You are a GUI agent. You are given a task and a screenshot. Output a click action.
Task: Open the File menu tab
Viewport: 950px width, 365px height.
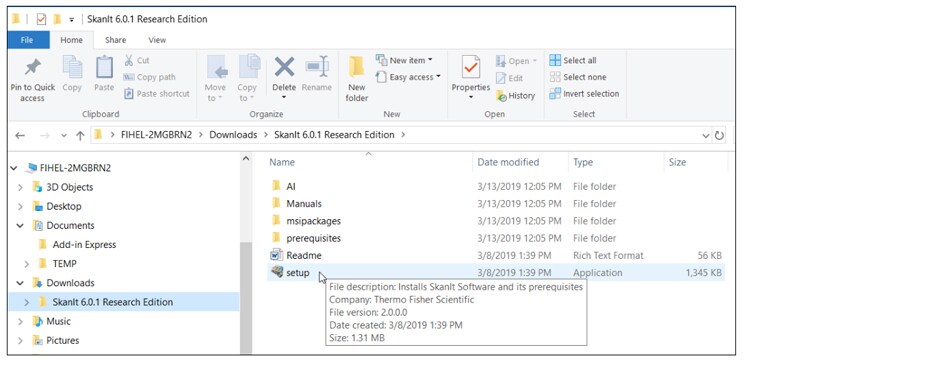(27, 40)
